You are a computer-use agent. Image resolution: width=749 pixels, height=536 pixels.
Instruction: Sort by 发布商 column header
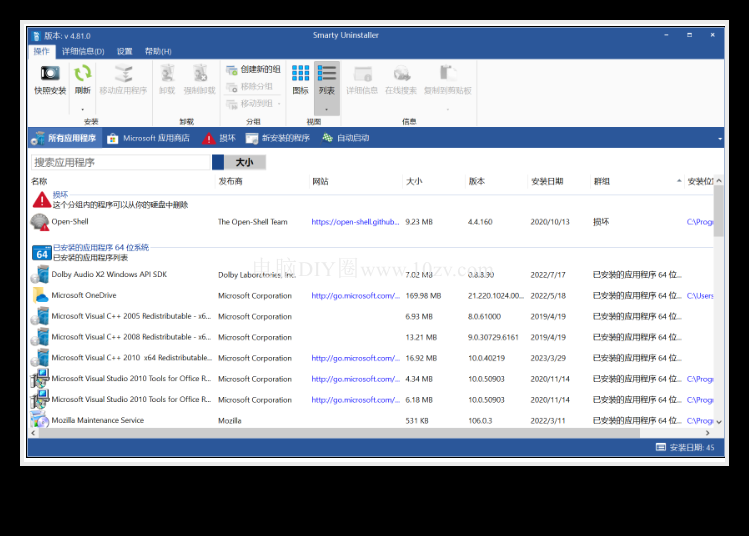[x=230, y=182]
